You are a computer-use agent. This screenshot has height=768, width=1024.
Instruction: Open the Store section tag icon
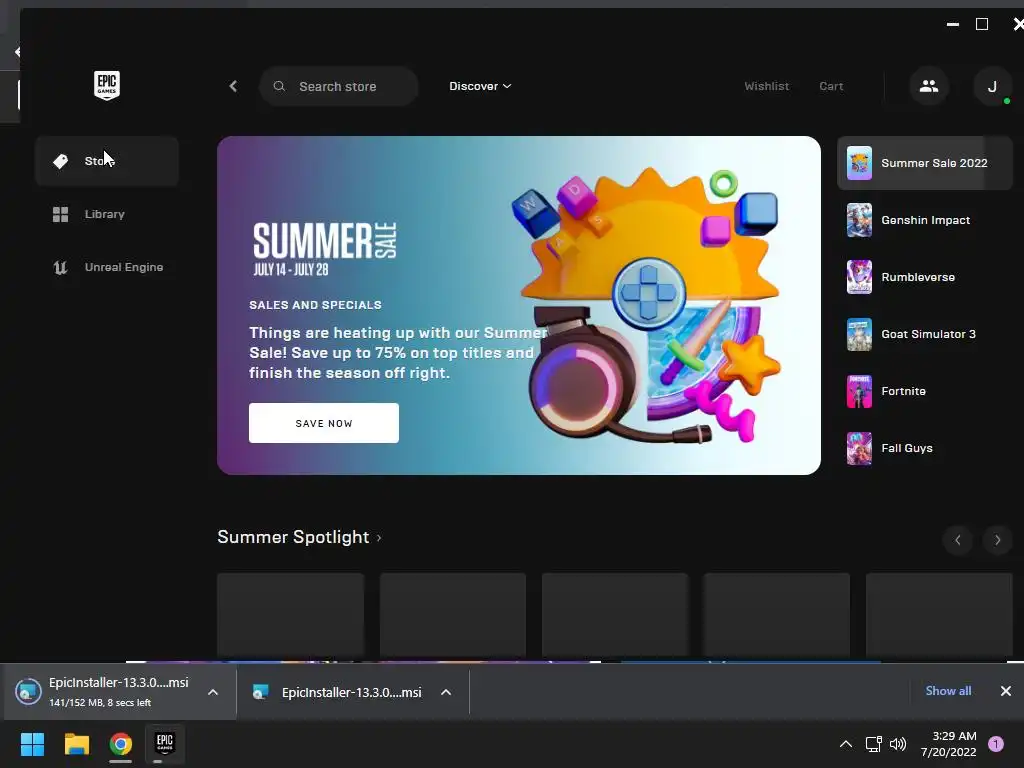(61, 161)
